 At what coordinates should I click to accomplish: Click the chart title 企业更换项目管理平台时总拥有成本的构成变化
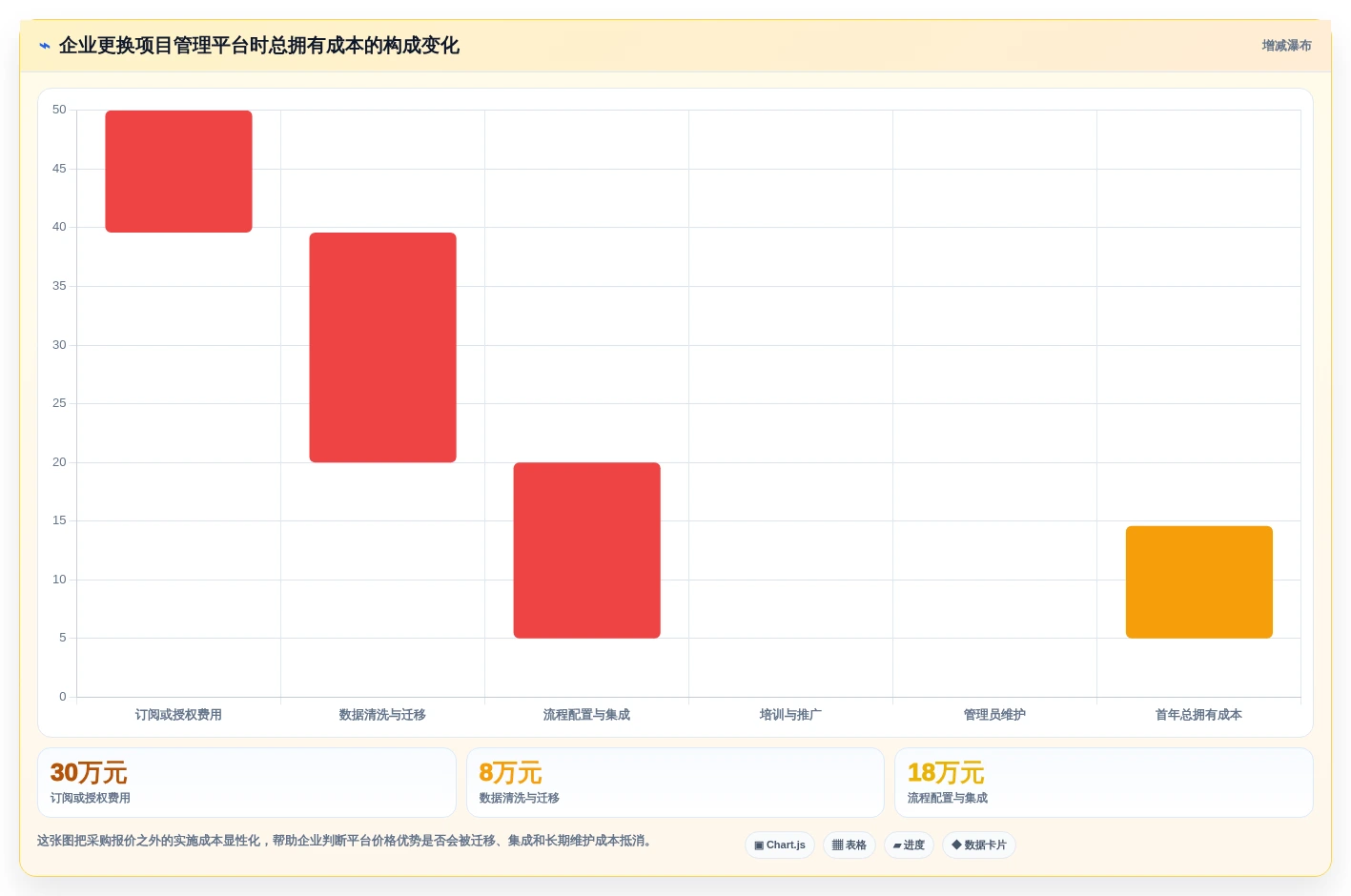coord(259,46)
